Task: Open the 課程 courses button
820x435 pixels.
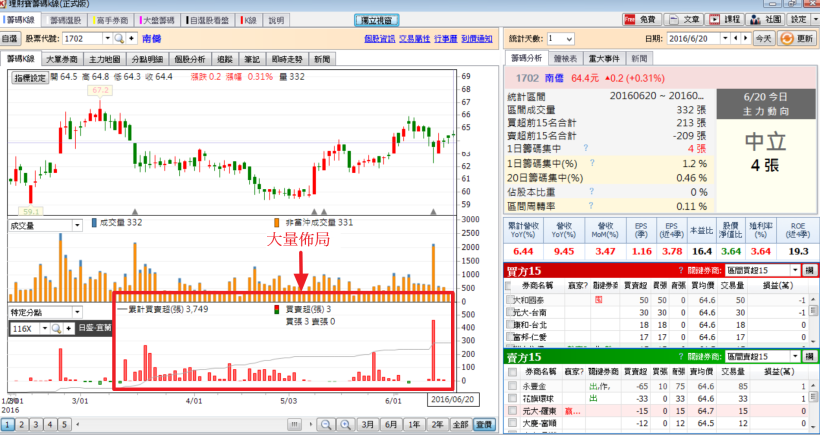Action: [725, 20]
